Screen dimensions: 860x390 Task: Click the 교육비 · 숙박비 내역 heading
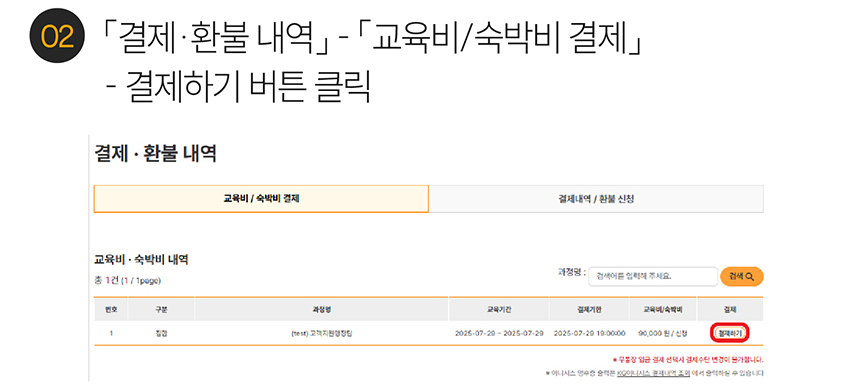tap(142, 259)
